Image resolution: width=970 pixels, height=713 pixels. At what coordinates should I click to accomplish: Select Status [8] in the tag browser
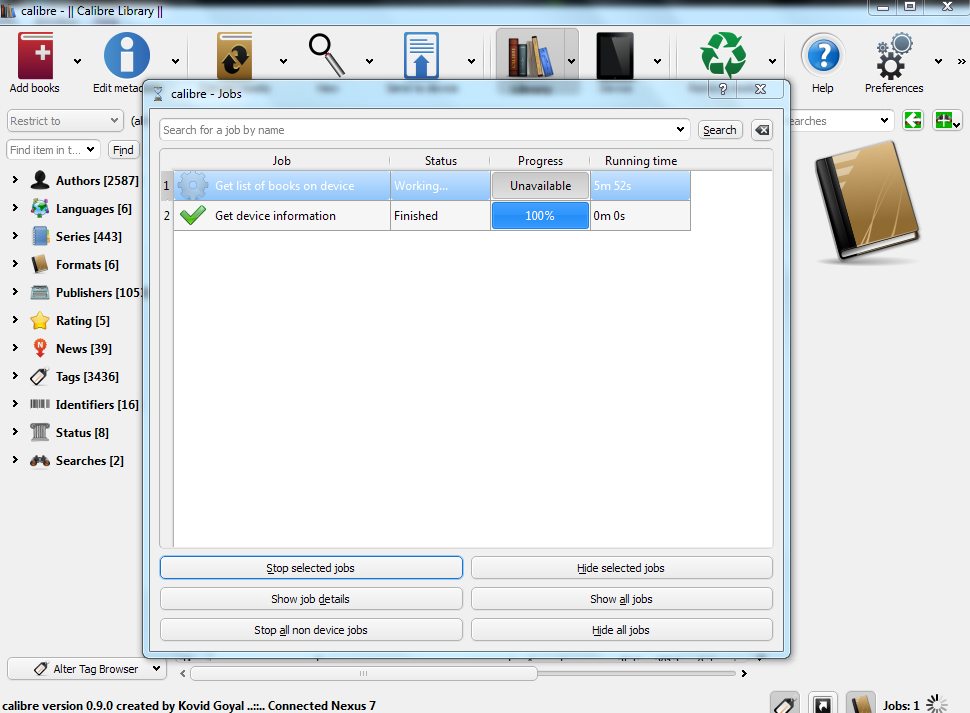click(82, 432)
